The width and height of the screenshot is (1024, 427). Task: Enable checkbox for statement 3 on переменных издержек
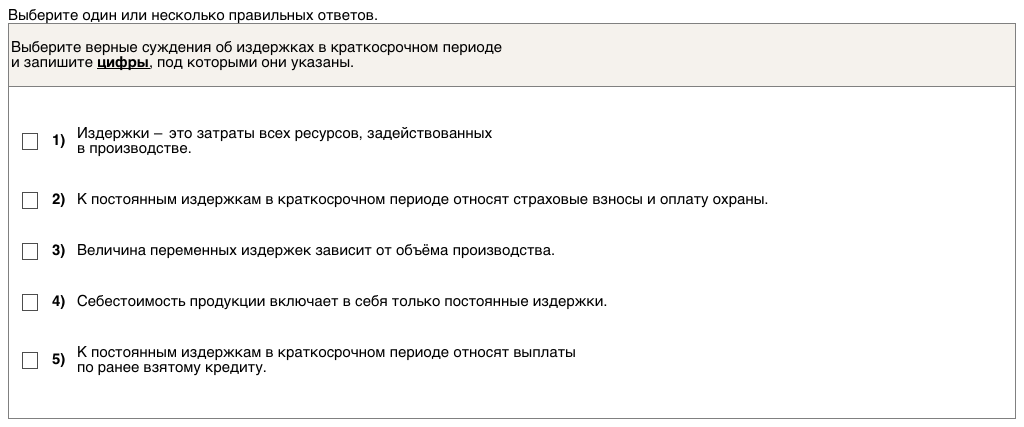point(30,251)
